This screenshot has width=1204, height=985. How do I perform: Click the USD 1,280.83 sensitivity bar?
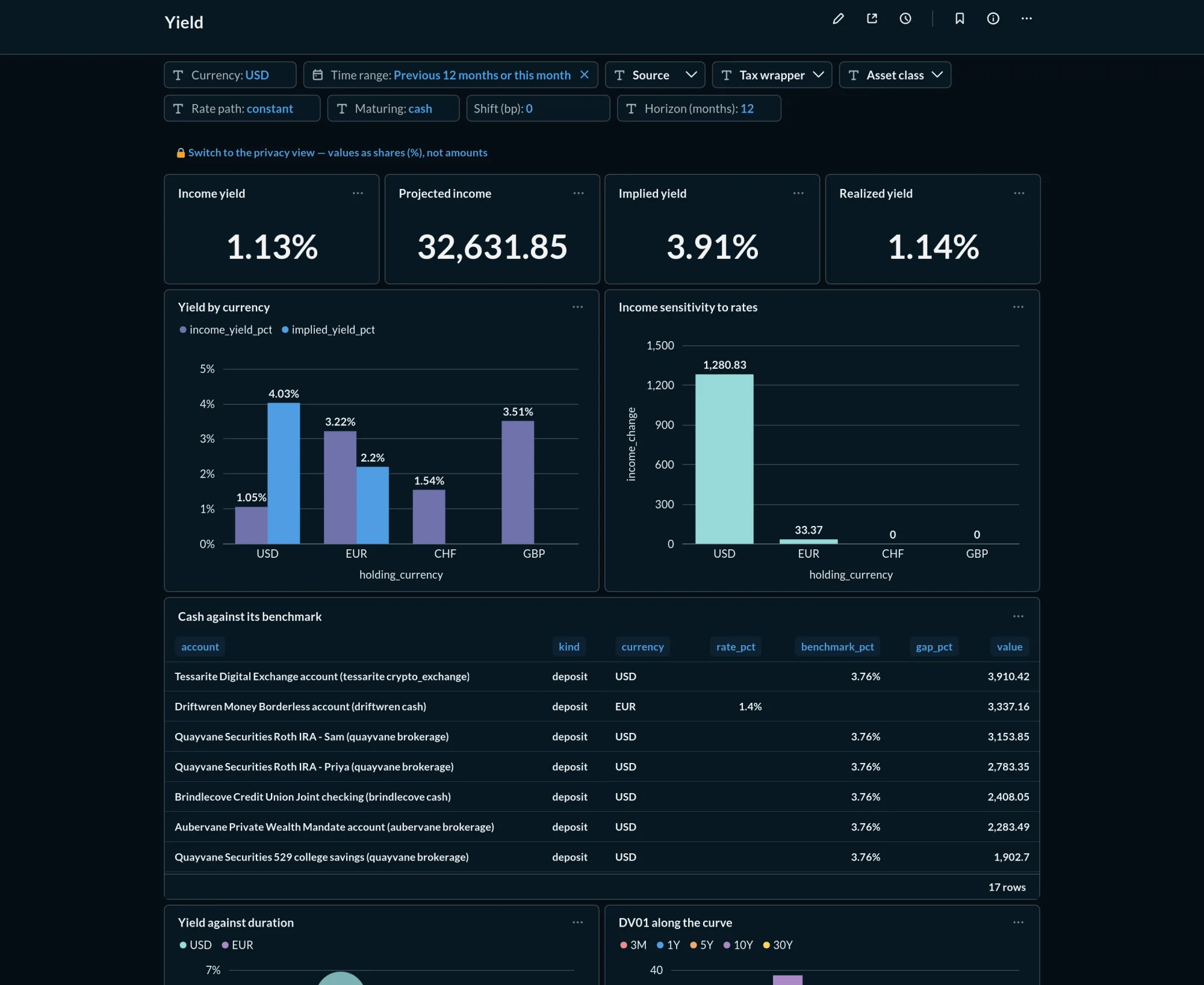724,459
